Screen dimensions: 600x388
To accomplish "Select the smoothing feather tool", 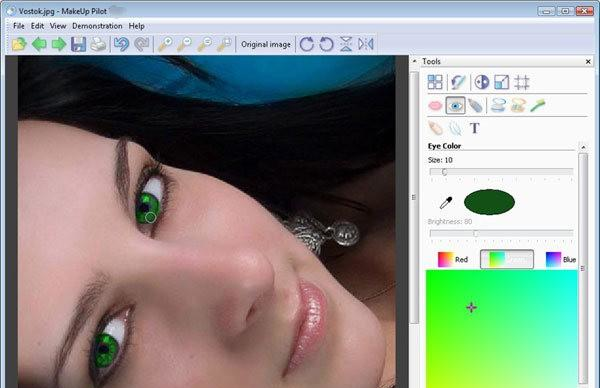I will (x=455, y=128).
